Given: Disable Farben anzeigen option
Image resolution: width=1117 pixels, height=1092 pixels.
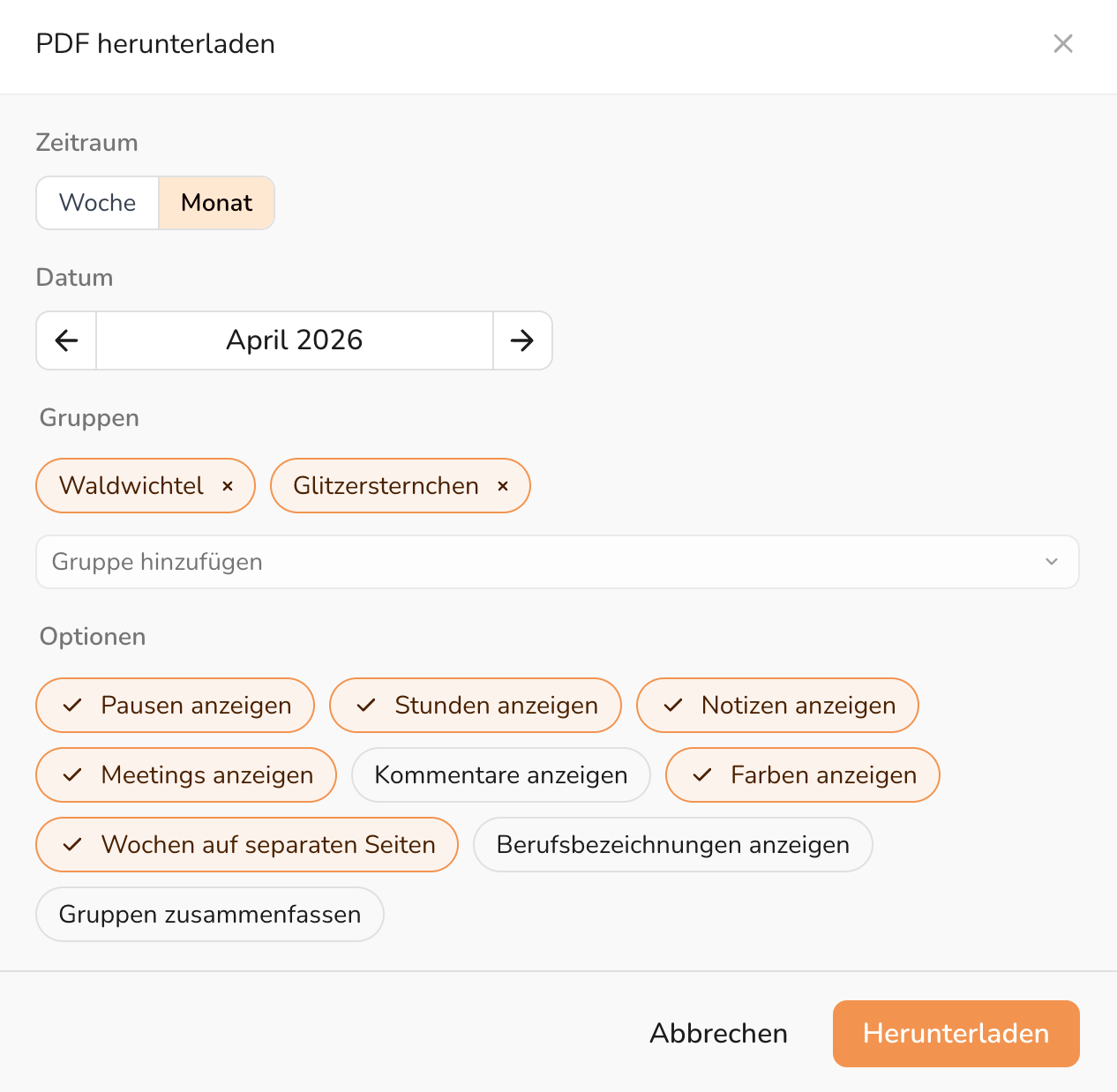Looking at the screenshot, I should [x=803, y=775].
